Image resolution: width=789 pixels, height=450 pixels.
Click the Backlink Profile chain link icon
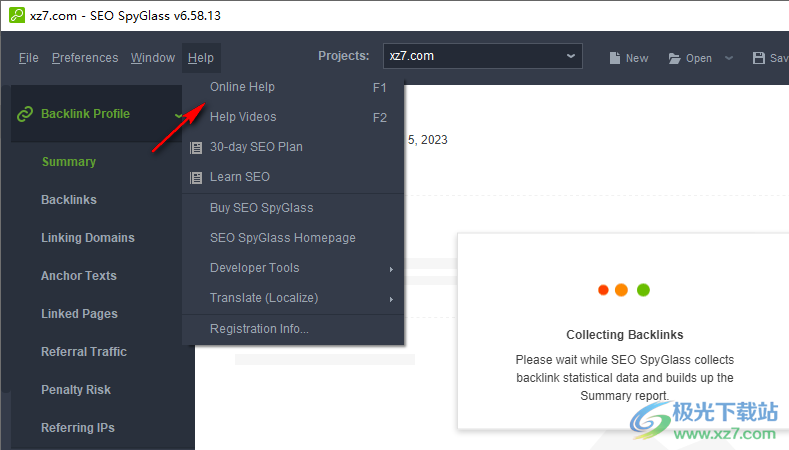(25, 114)
